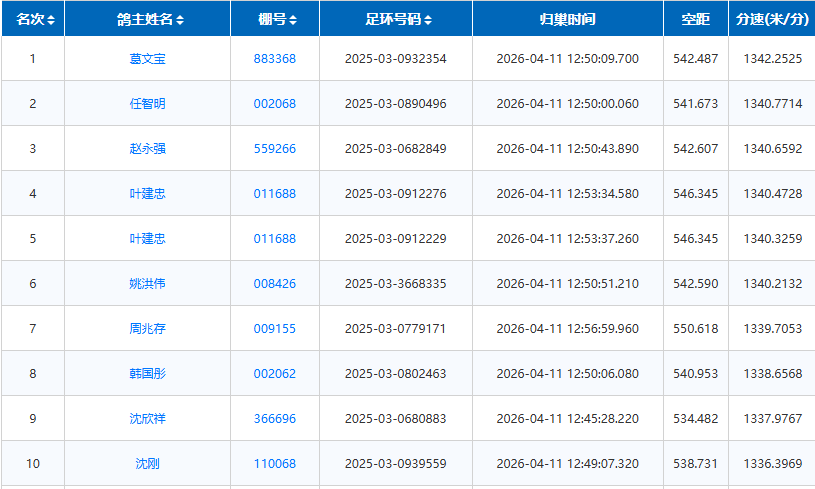Open loft number 002068 link
Image resolution: width=815 pixels, height=489 pixels.
point(275,104)
